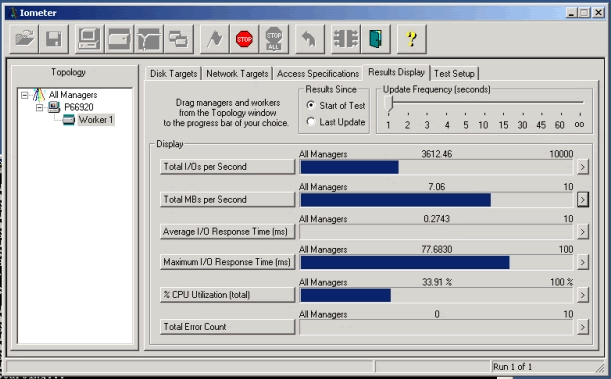This screenshot has width=611, height=379.
Task: Open arrow options for Total Error Count
Action: [x=583, y=327]
